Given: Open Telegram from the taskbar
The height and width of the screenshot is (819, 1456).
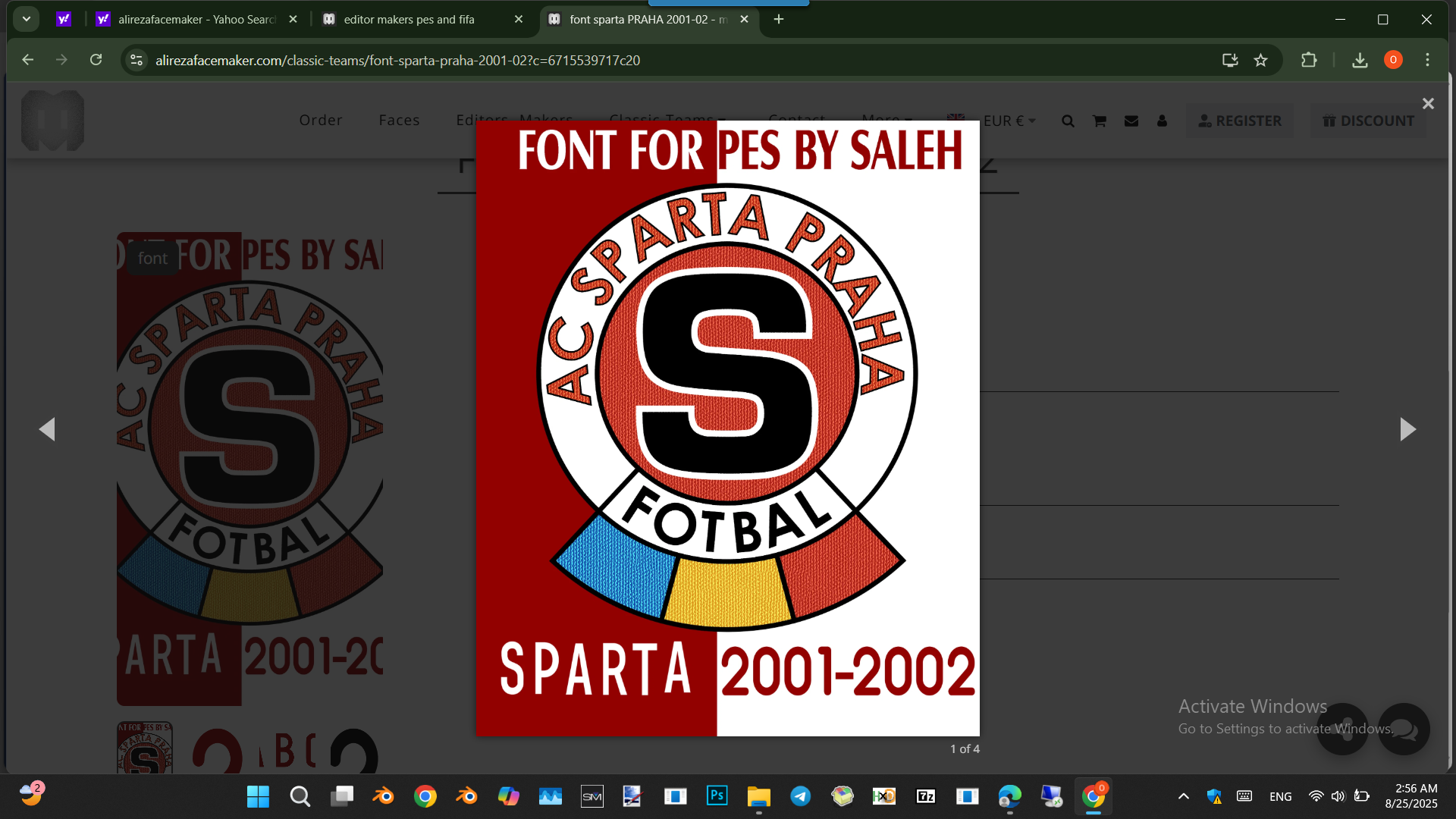Looking at the screenshot, I should click(x=800, y=796).
